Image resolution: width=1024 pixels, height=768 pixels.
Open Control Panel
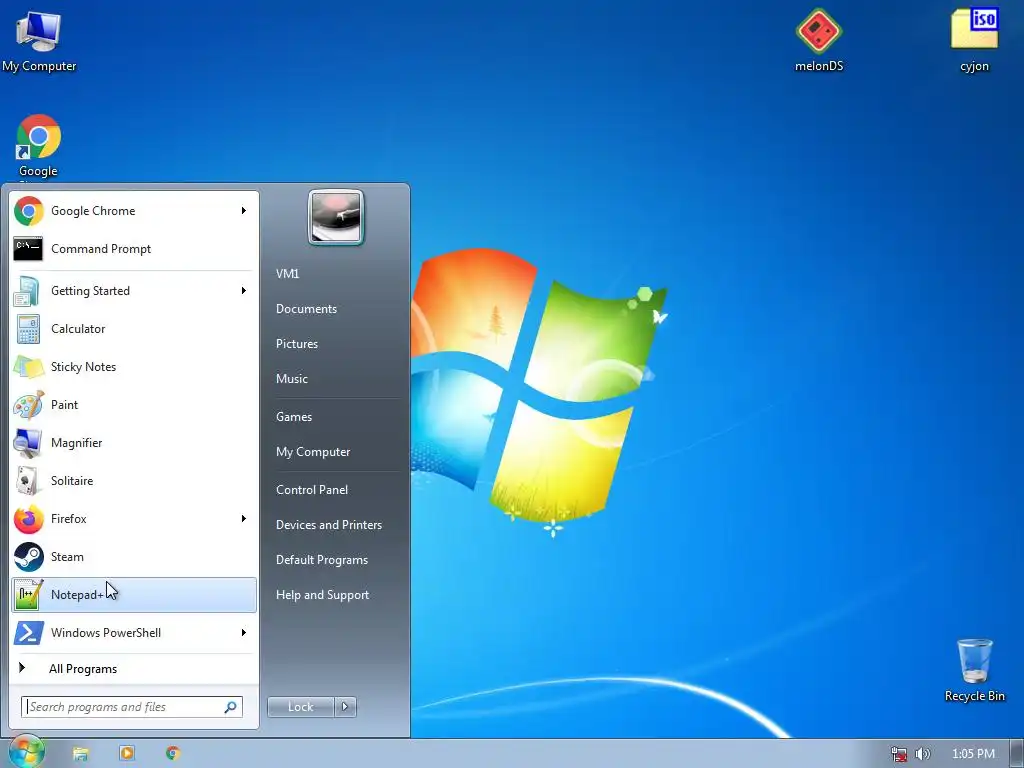335,490
